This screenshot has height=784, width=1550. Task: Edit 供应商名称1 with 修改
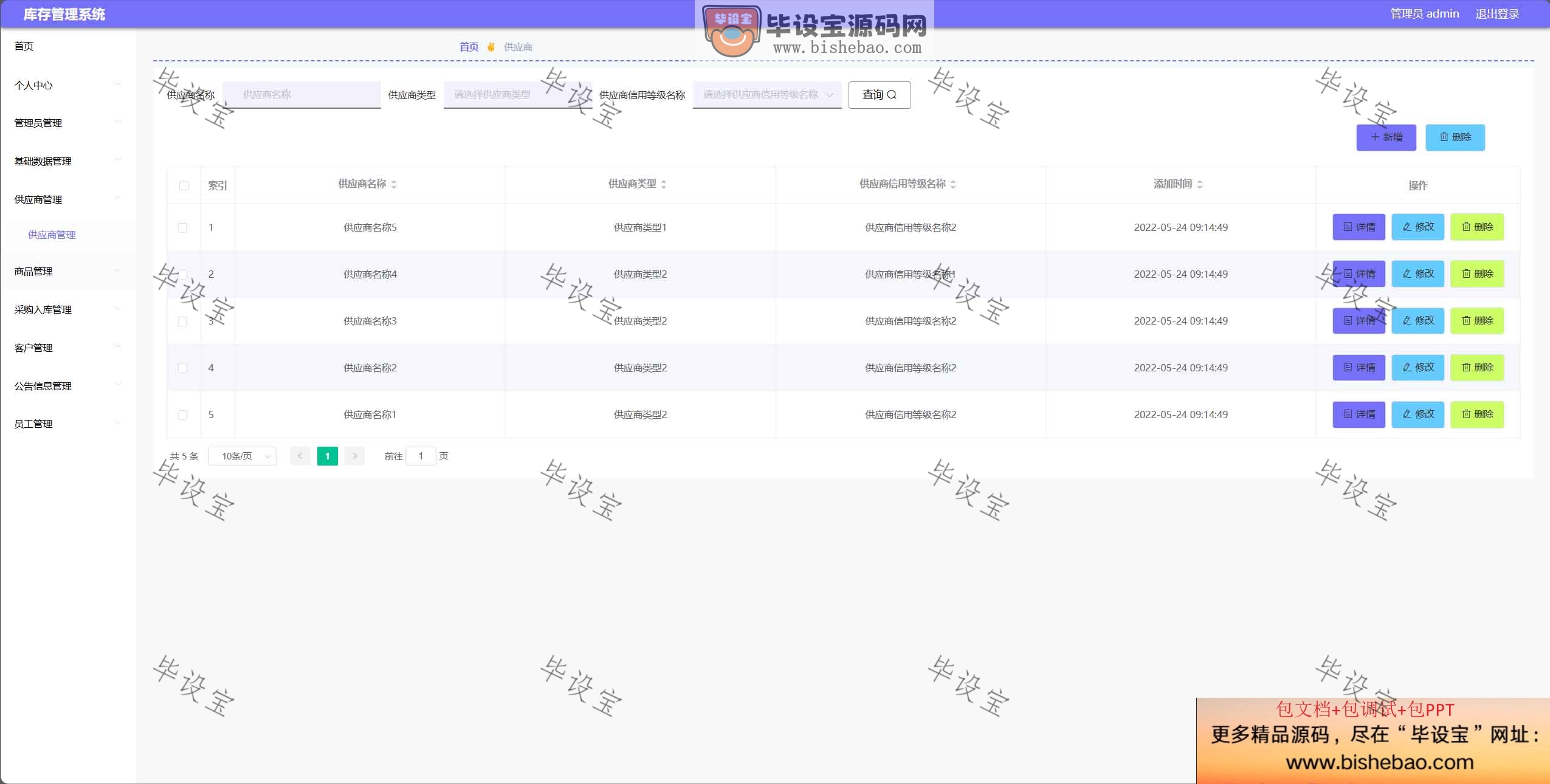tap(1418, 414)
